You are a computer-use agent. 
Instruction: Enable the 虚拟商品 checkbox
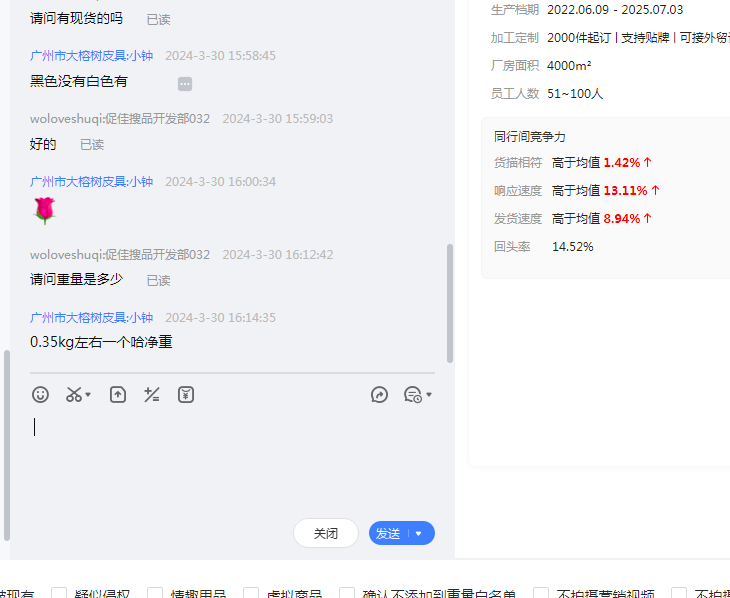[x=251, y=594]
